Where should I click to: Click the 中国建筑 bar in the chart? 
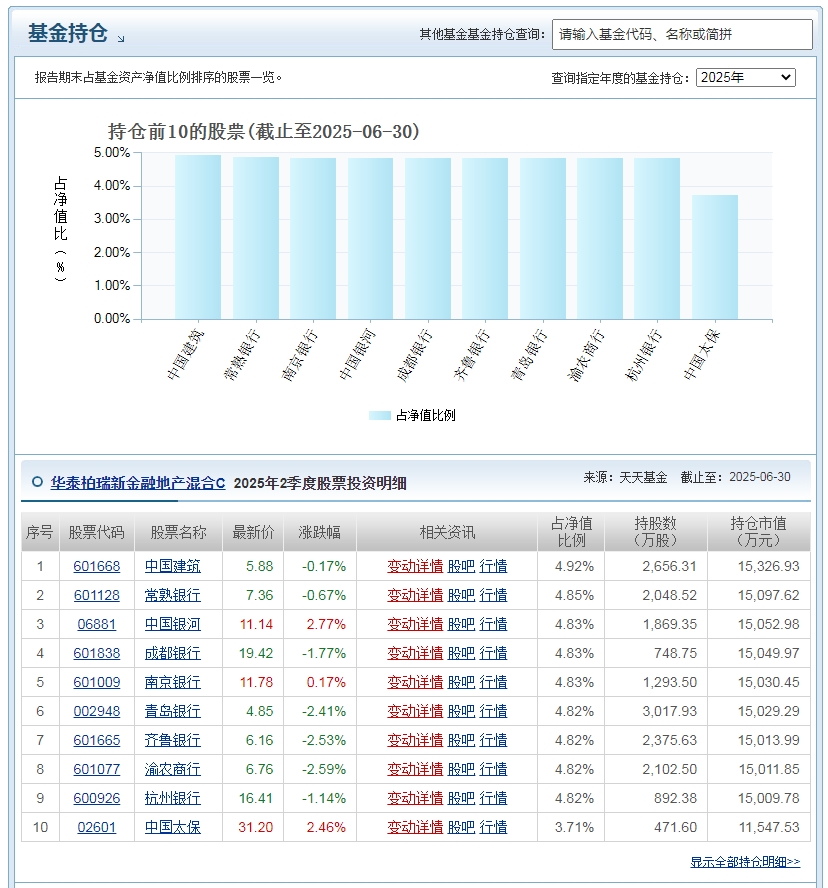point(198,237)
